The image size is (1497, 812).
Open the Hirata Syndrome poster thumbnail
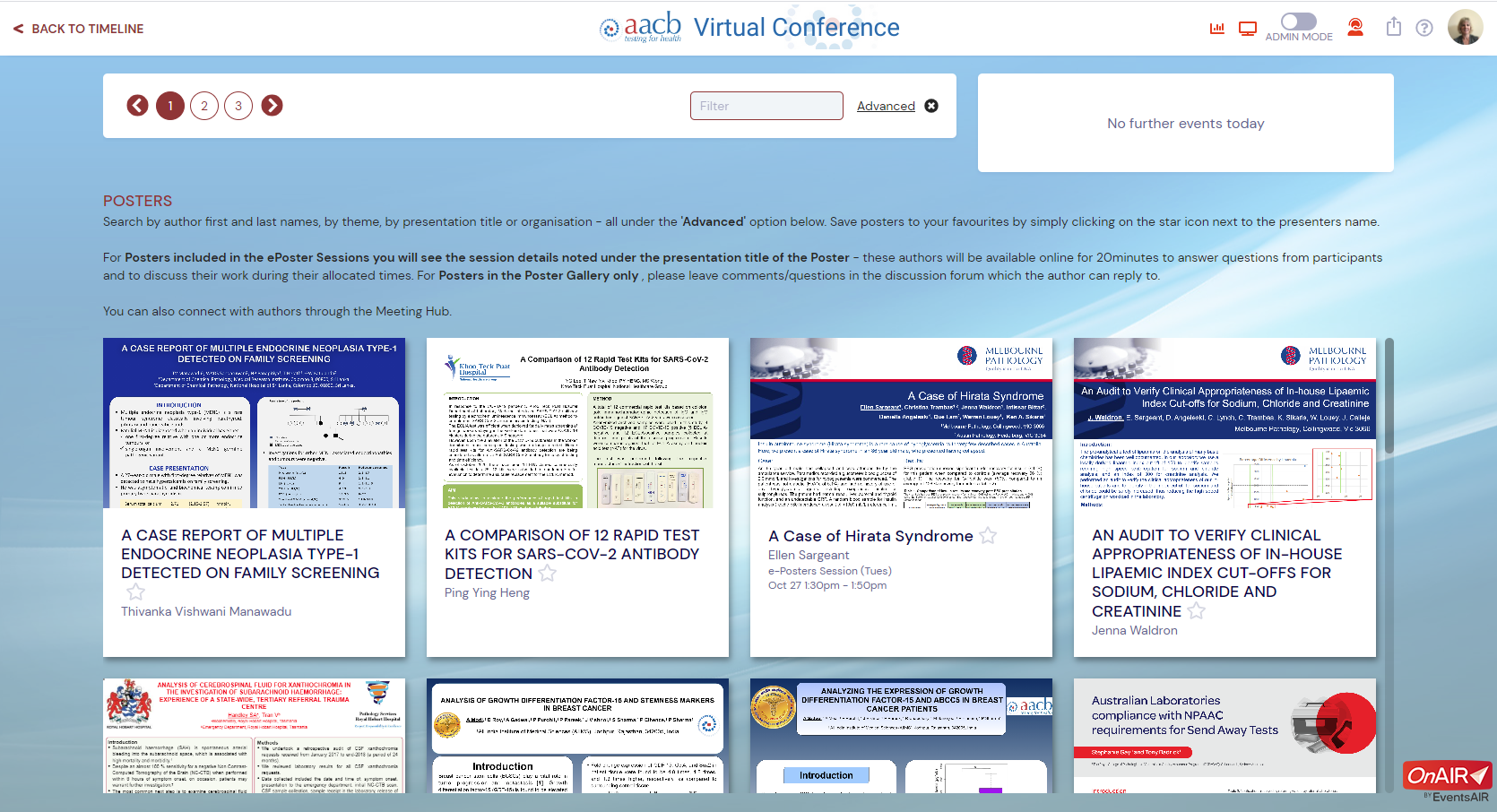(901, 423)
